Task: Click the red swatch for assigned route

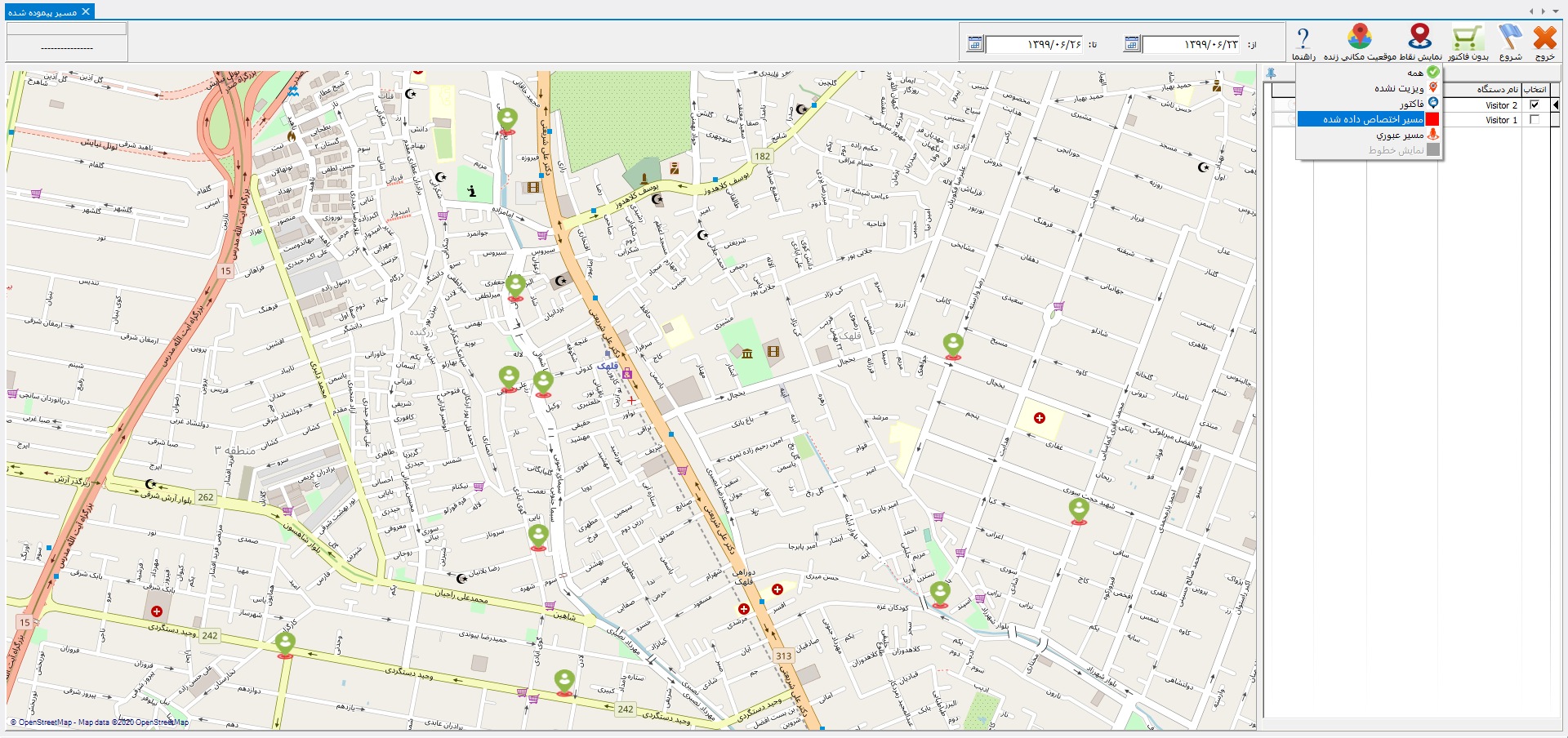Action: 1432,119
